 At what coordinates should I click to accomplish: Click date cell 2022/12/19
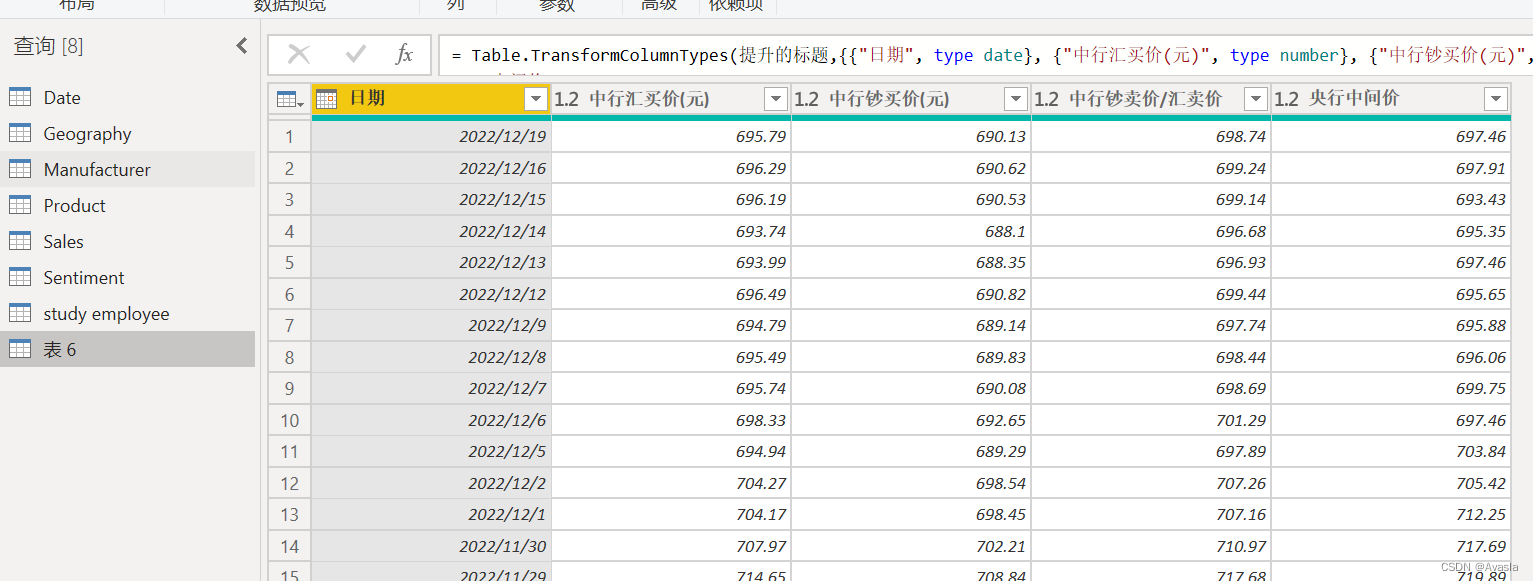tap(431, 137)
